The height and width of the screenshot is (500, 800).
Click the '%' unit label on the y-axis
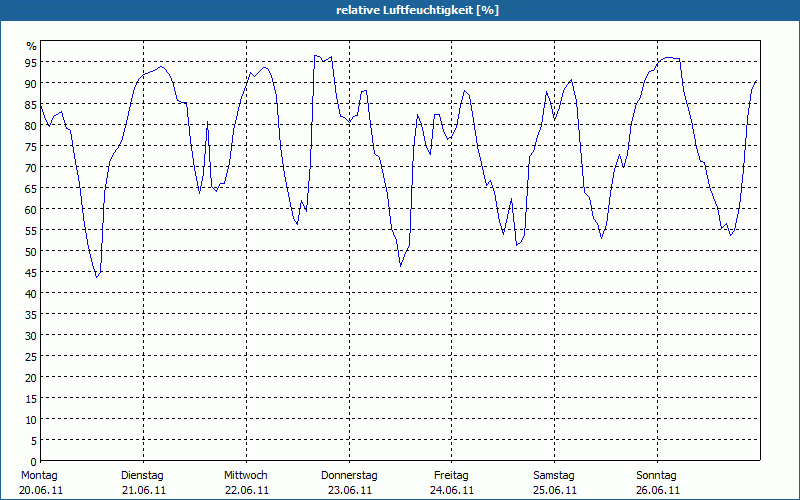(32, 46)
